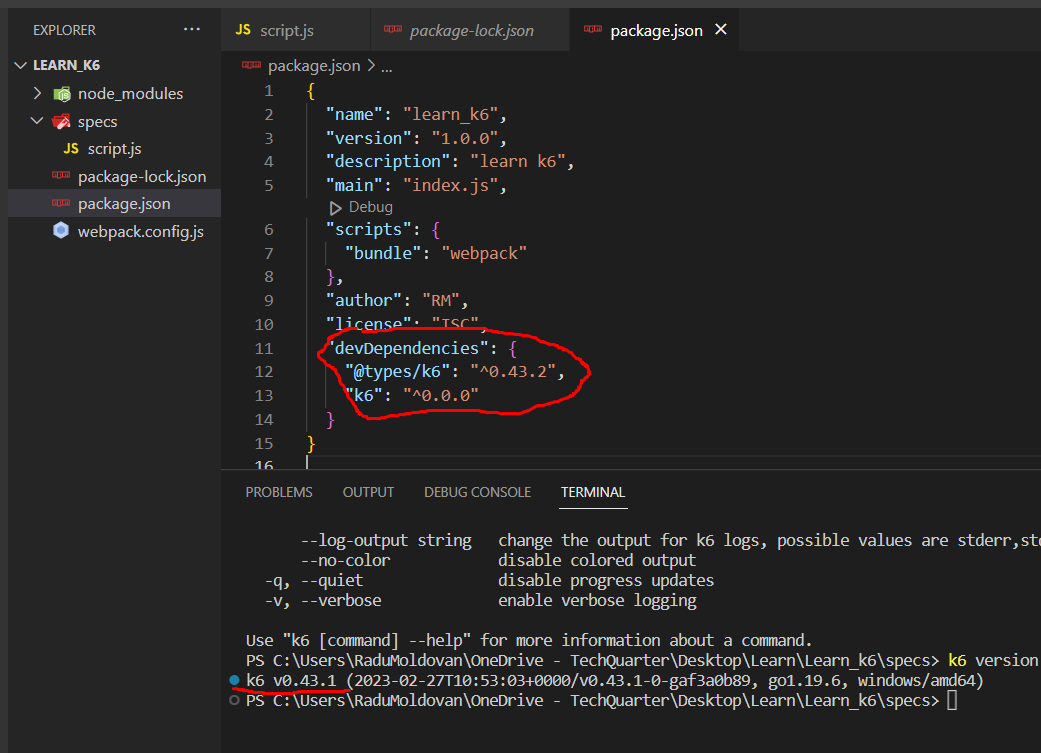Click the "devDependencies" key
Screen dimensions: 1041x753
pyautogui.click(x=407, y=348)
